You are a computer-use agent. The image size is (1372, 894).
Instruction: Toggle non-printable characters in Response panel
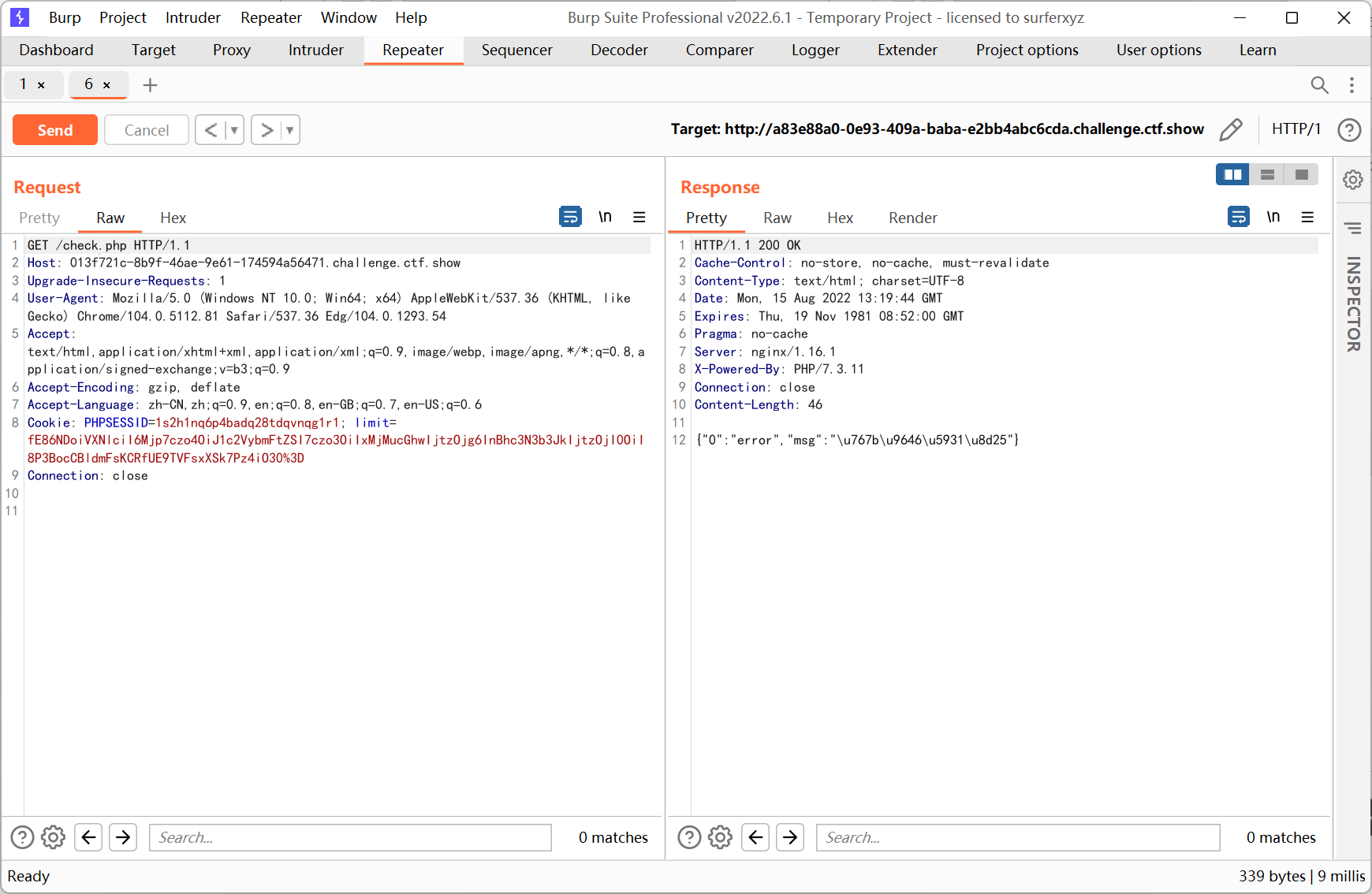[1273, 217]
